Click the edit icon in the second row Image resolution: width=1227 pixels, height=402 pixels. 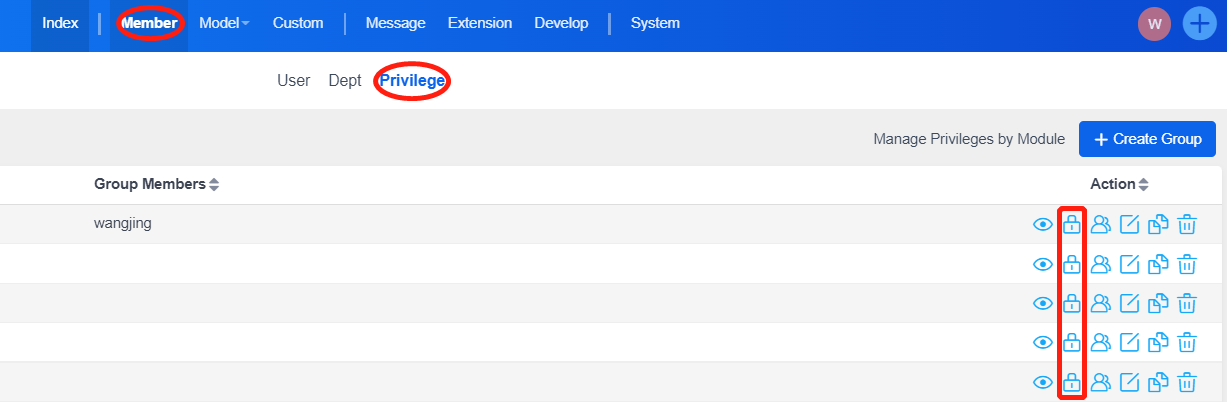(1130, 264)
